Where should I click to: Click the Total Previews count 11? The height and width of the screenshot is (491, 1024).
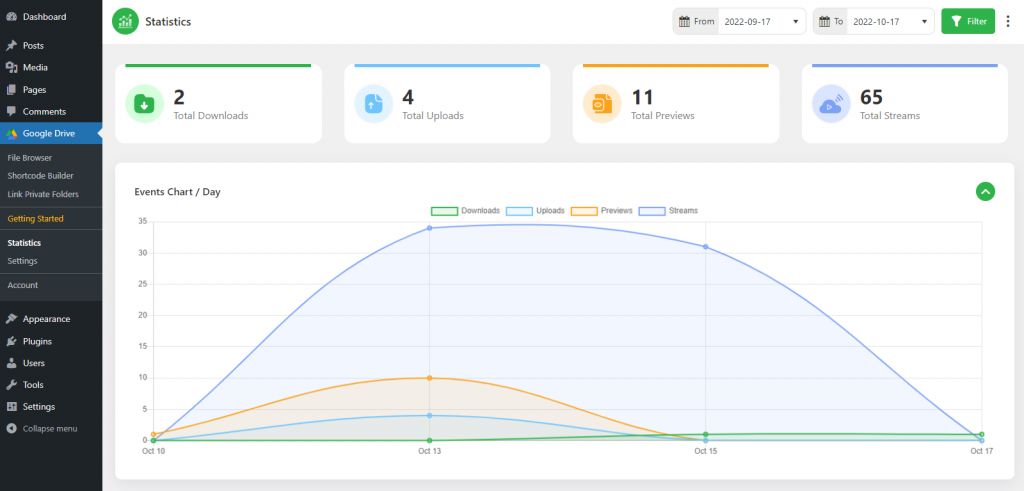[643, 97]
